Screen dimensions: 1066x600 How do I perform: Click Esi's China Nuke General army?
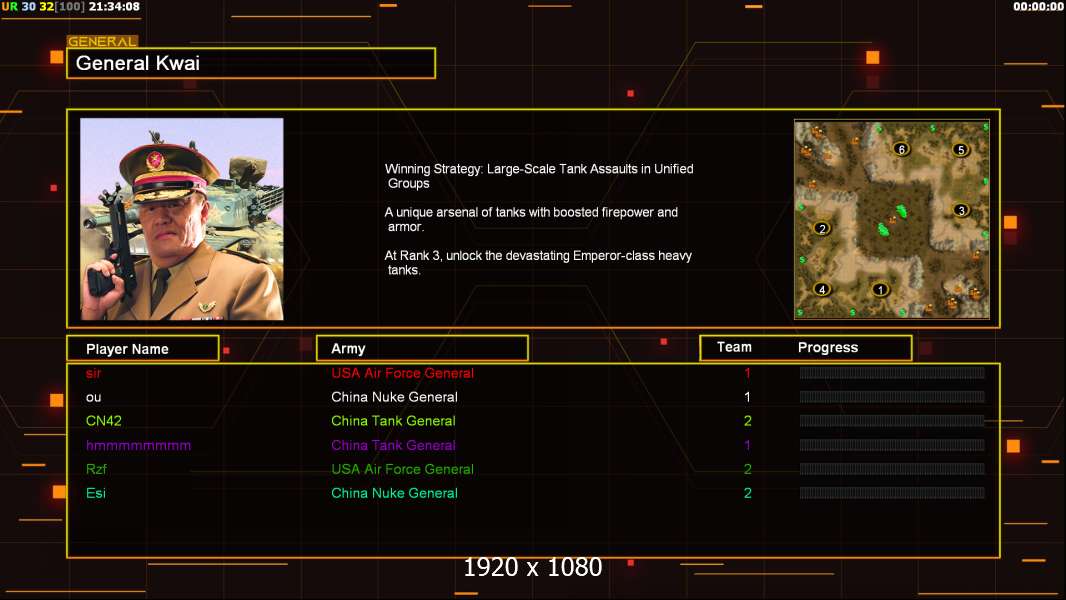[394, 493]
